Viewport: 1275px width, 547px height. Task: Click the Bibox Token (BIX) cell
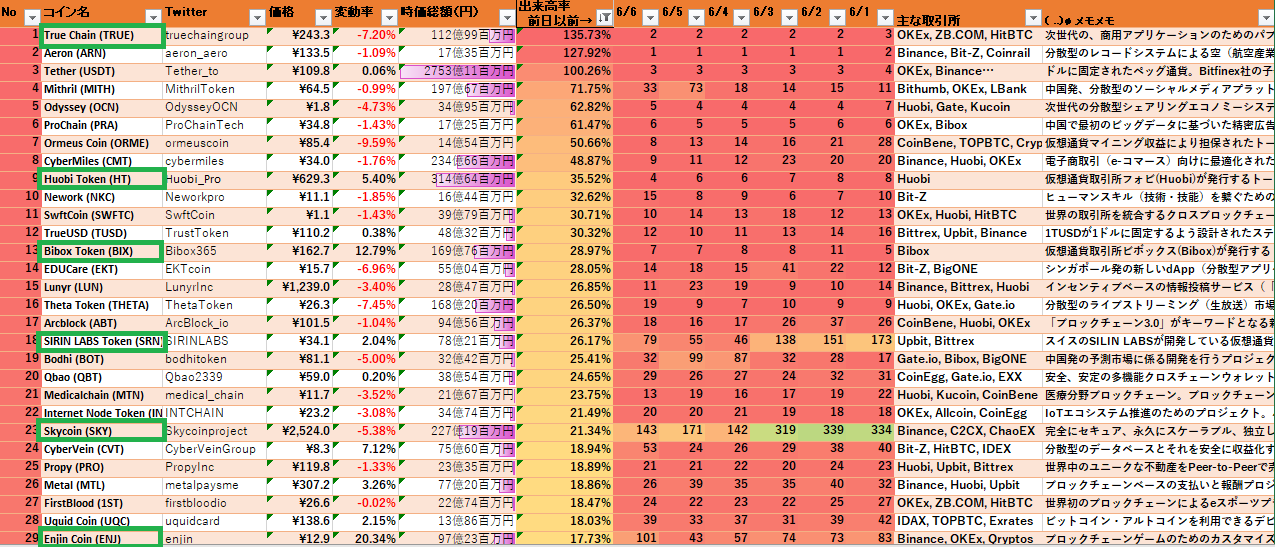coord(101,251)
